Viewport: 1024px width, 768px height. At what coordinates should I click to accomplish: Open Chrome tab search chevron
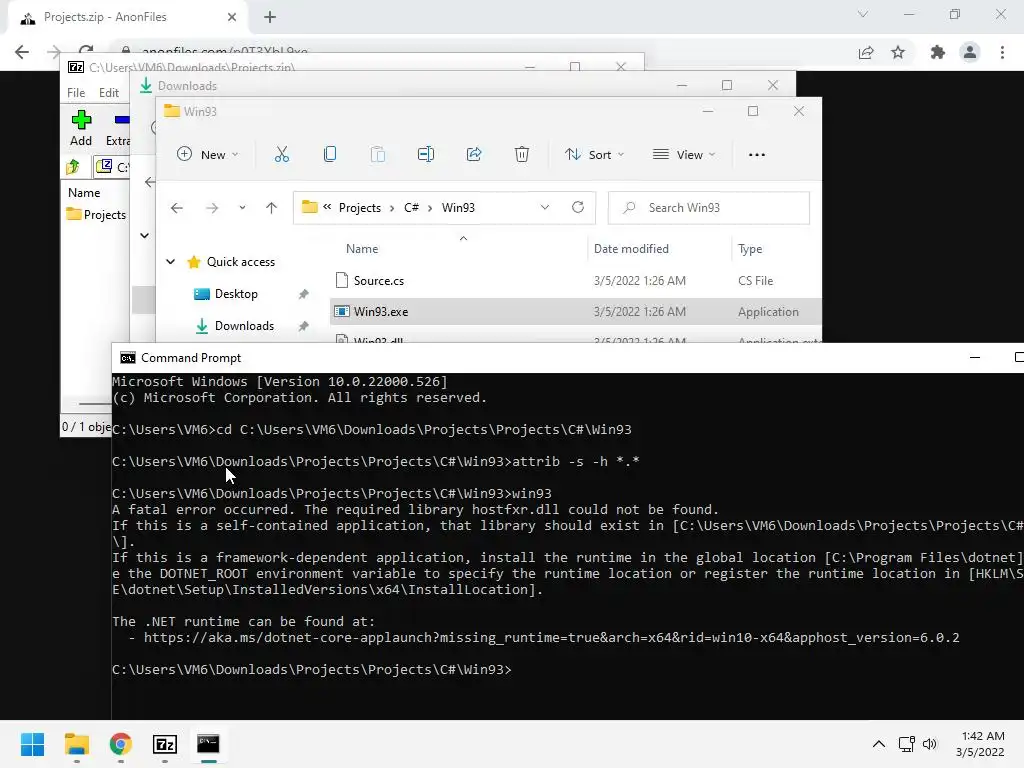863,14
